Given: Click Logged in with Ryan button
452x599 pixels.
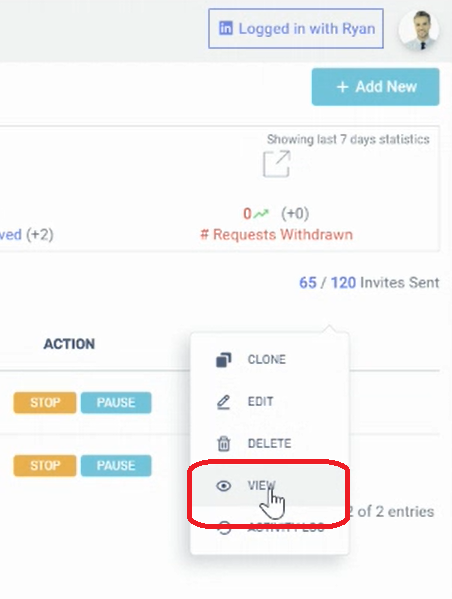Looking at the screenshot, I should tap(296, 29).
